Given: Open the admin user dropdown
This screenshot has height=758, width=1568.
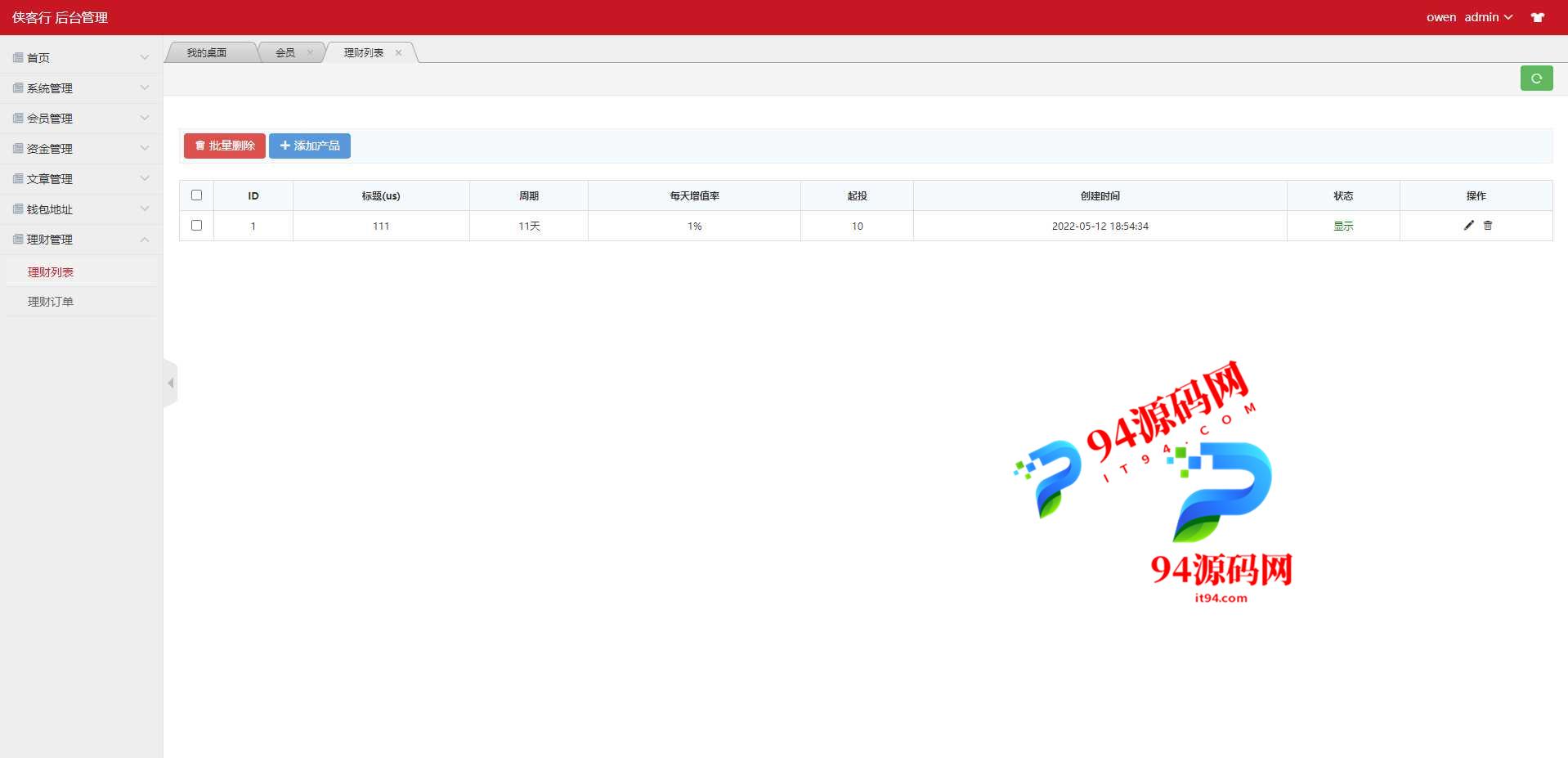Looking at the screenshot, I should click(x=1488, y=17).
